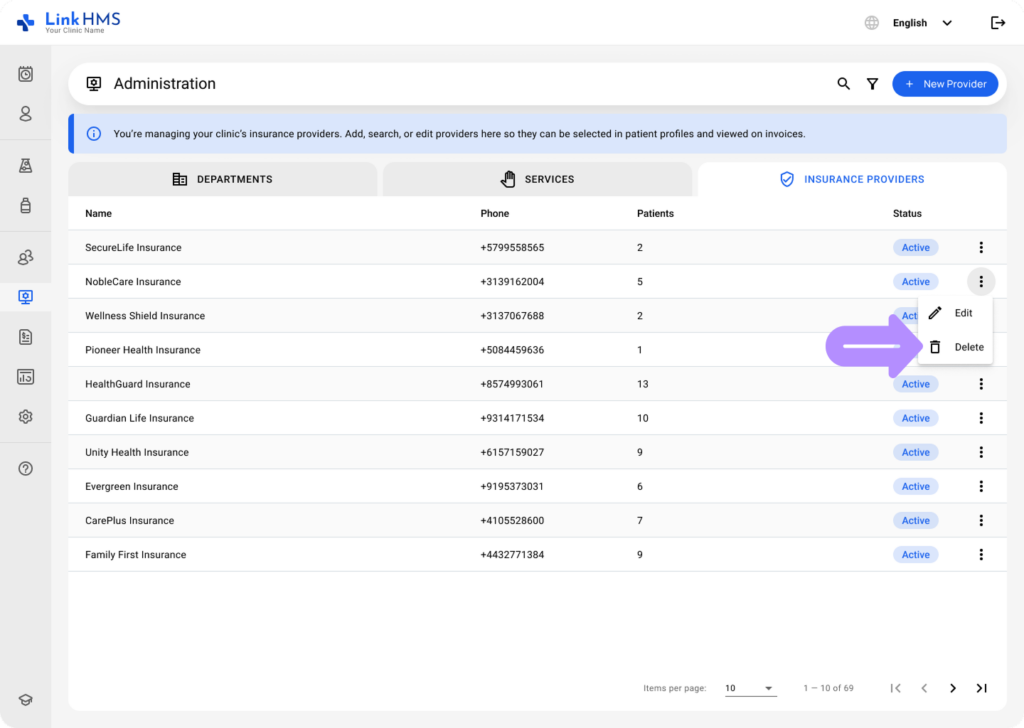Open the filter funnel icon

872,84
